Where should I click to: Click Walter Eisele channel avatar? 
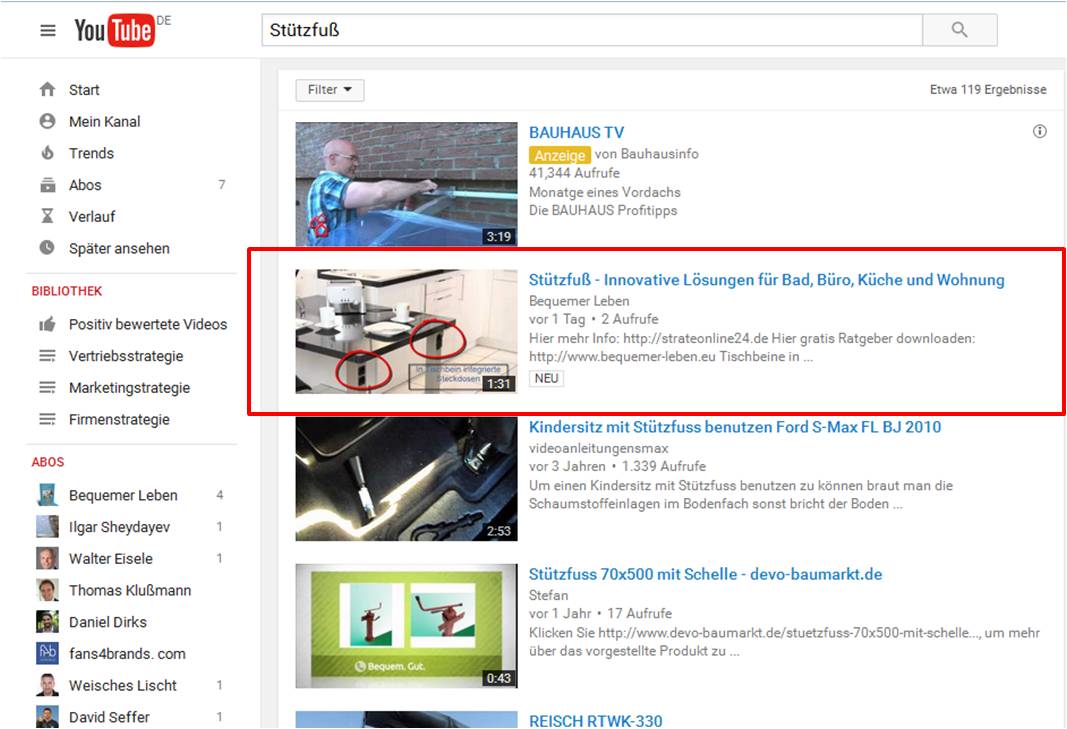(47, 559)
